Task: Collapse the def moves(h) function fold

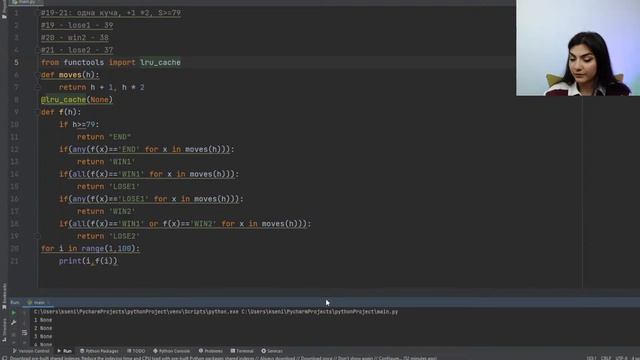Action: coord(37,75)
